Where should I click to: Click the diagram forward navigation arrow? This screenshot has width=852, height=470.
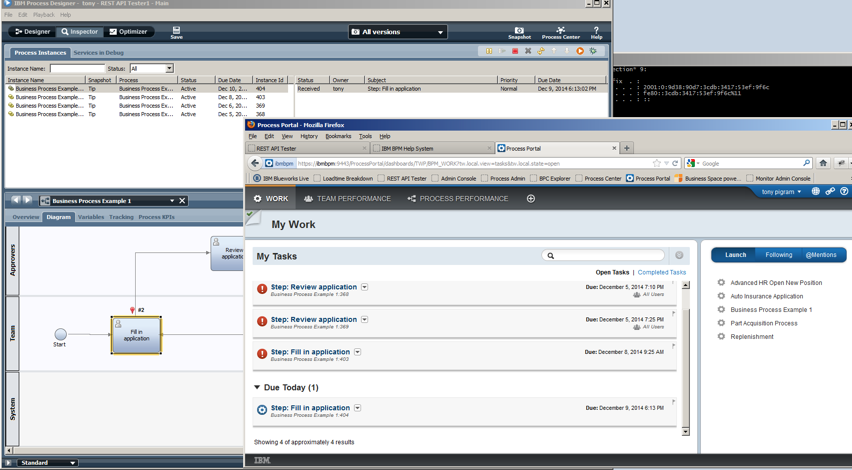[27, 200]
